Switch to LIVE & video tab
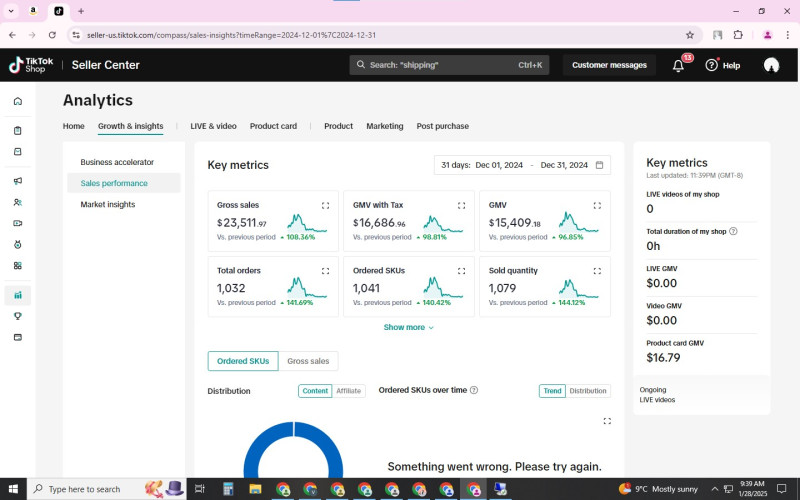Viewport: 800px width, 500px height. click(x=213, y=126)
